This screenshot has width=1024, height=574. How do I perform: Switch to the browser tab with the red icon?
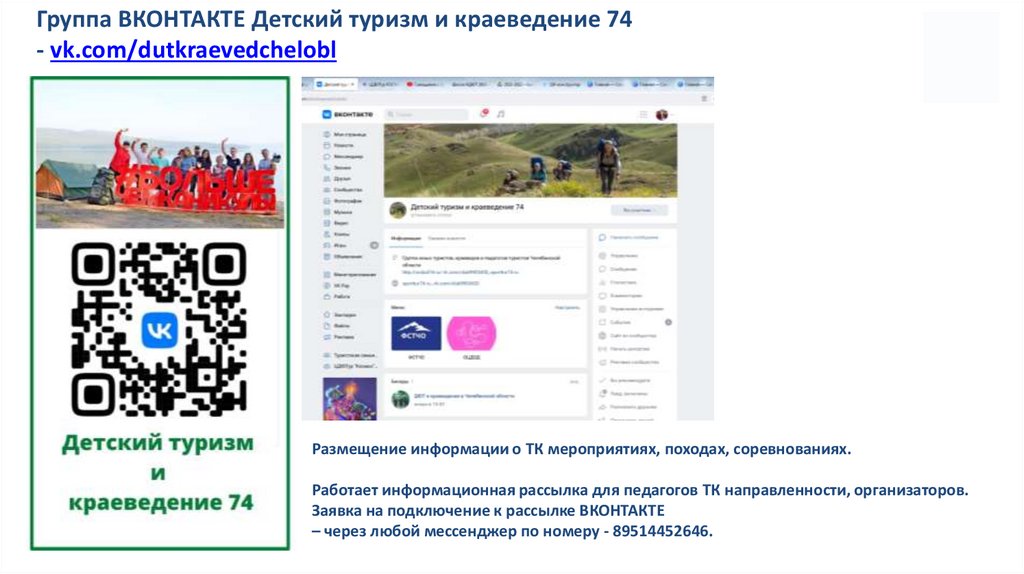[x=424, y=84]
